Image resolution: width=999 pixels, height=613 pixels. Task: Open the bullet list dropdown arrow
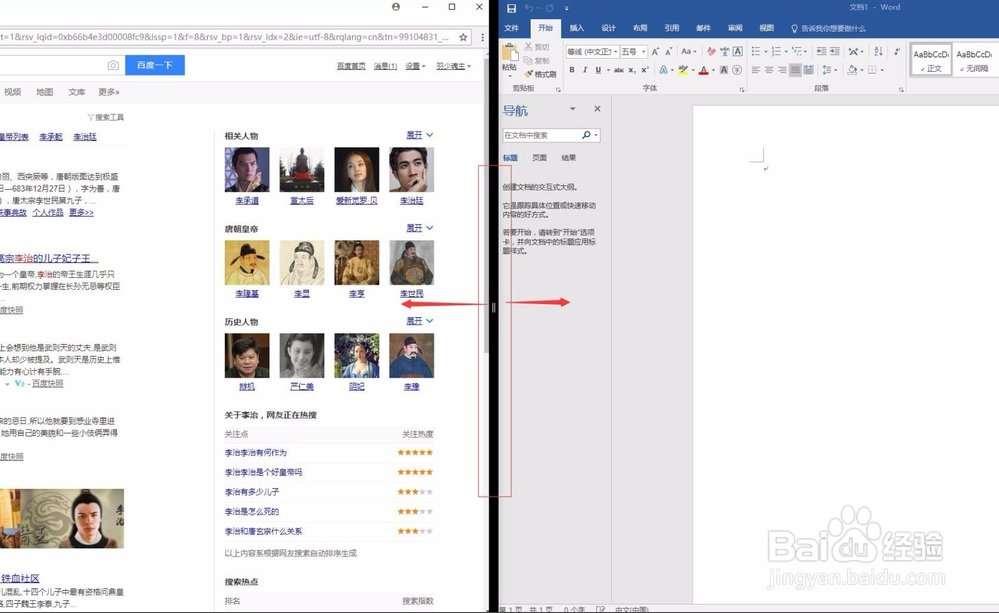[x=766, y=52]
